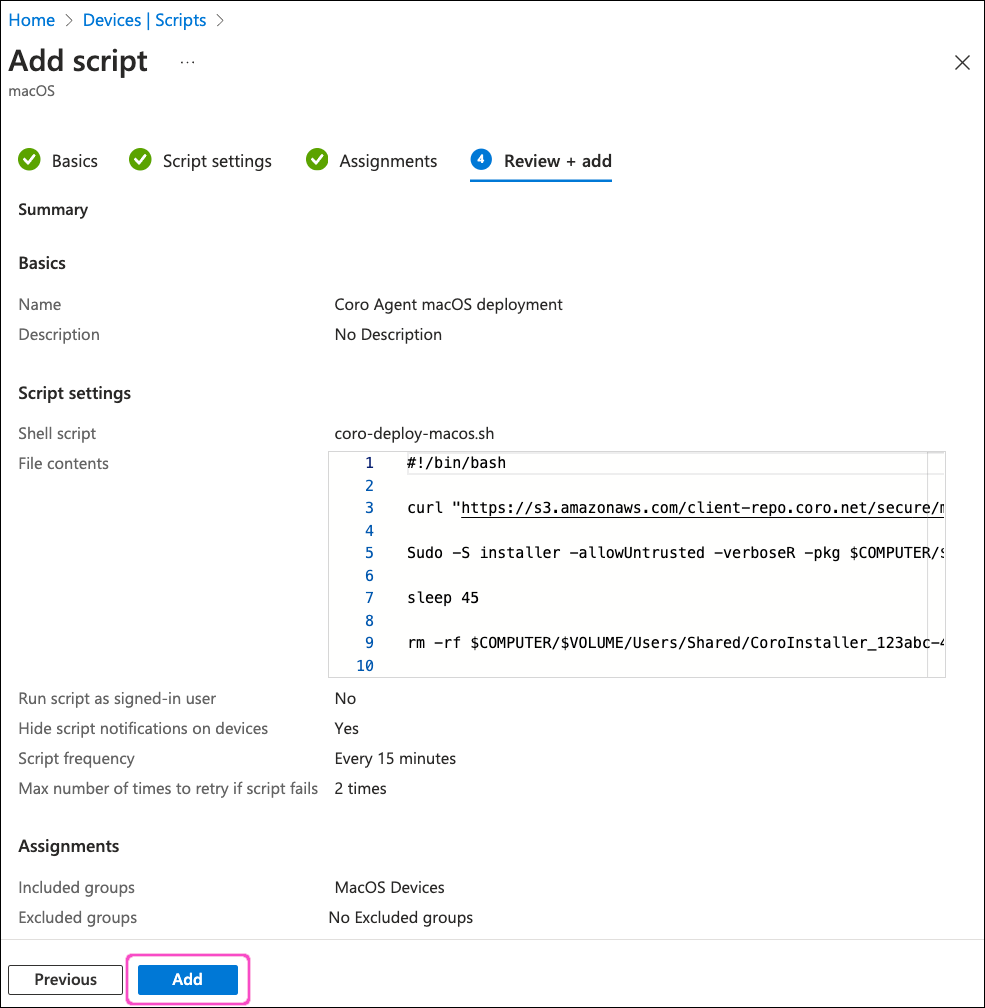Click the sleep 45 line in the script
Image resolution: width=985 pixels, height=1008 pixels.
click(443, 598)
